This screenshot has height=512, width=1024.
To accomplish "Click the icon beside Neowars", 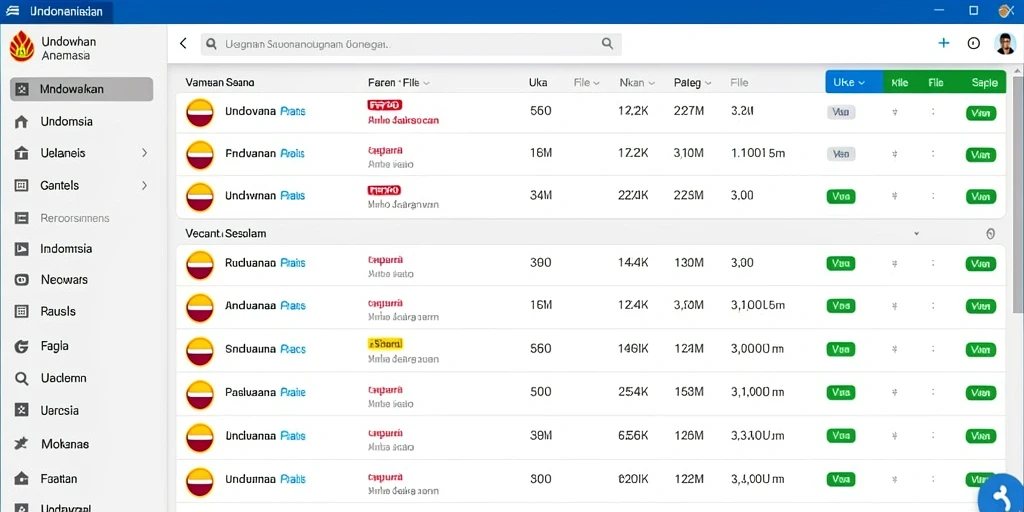I will (x=21, y=280).
